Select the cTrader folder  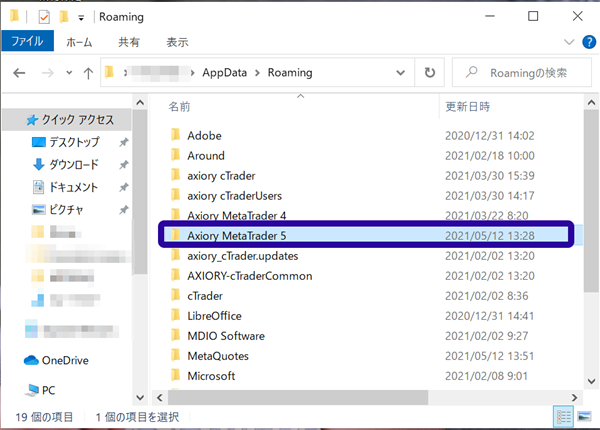205,296
